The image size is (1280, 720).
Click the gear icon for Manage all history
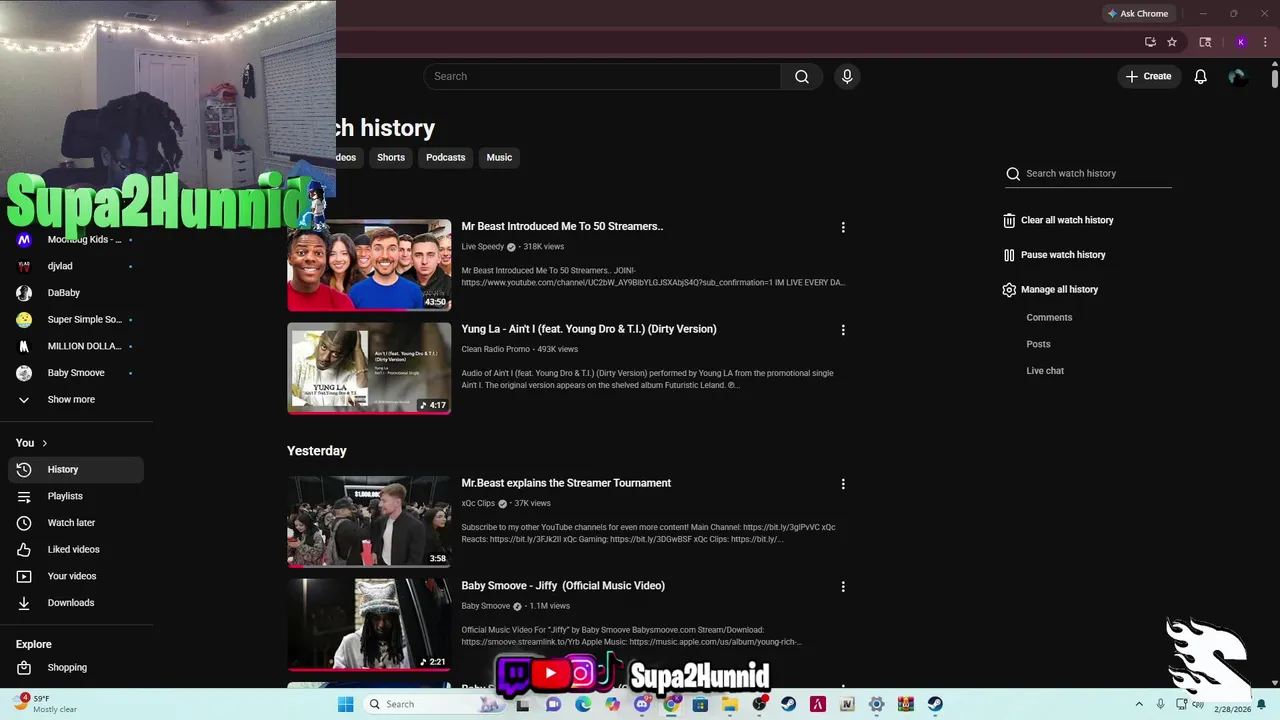click(1009, 289)
